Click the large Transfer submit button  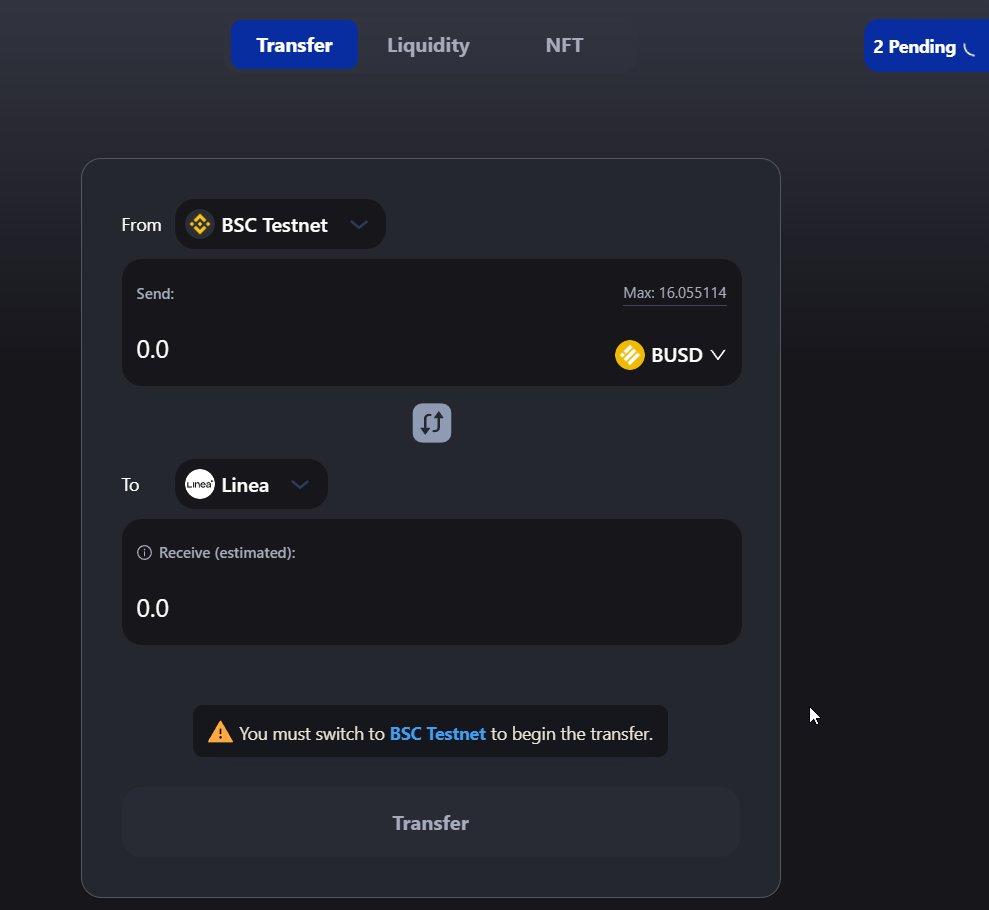point(431,822)
